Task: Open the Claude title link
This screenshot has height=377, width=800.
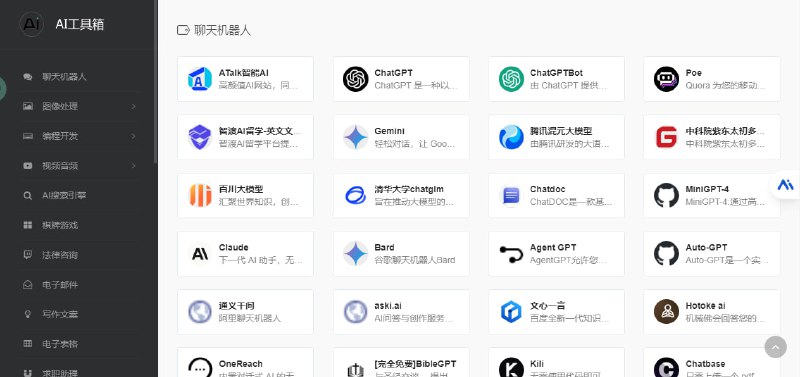Action: (x=234, y=247)
